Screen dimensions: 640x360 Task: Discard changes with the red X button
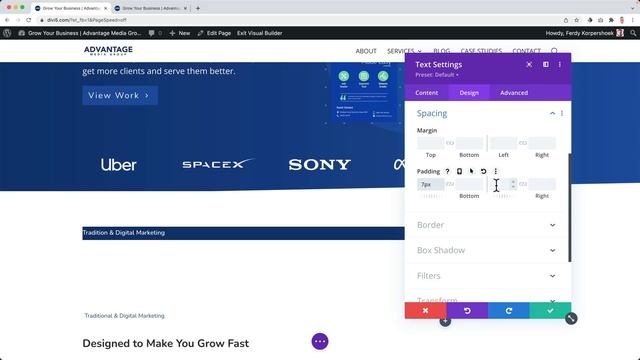(x=425, y=311)
